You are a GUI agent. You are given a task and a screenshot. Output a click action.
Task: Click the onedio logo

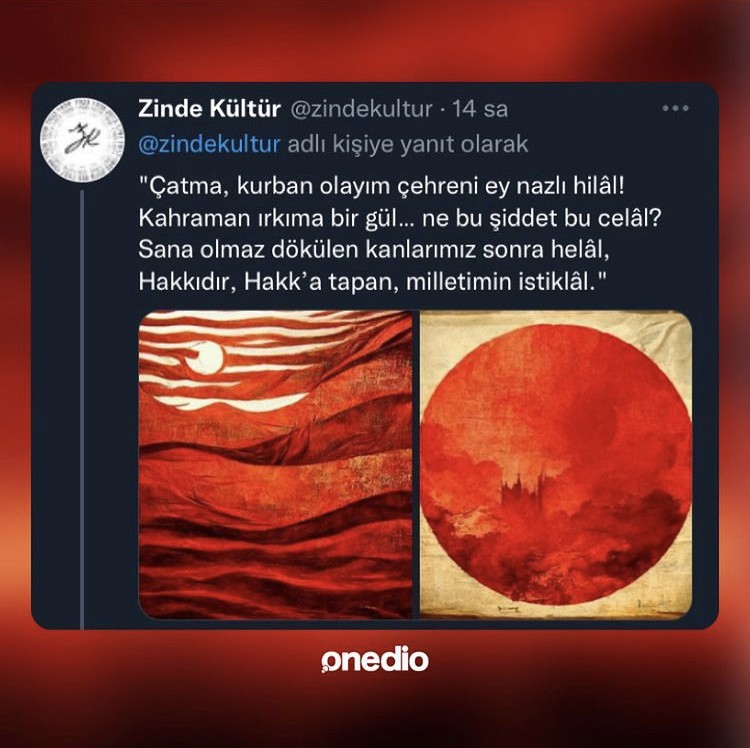pos(375,660)
